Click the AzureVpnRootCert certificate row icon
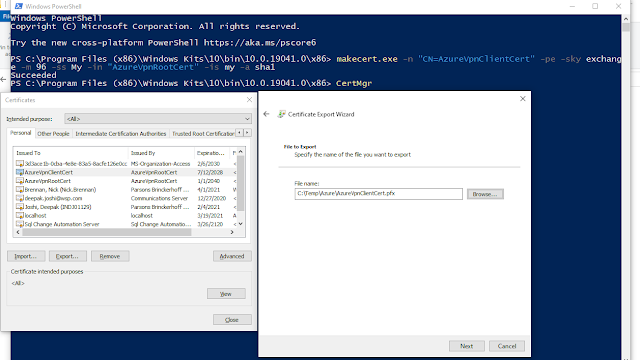640x360 pixels. click(20, 181)
